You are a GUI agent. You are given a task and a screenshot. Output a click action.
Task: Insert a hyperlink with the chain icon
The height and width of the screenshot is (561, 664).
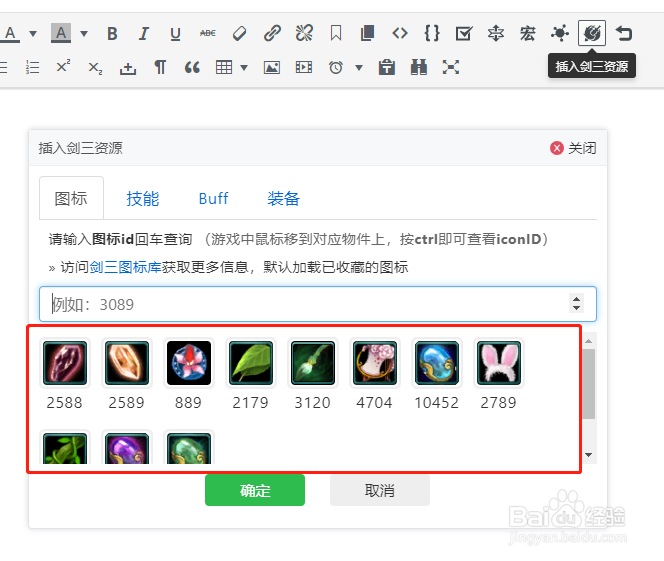[x=272, y=33]
